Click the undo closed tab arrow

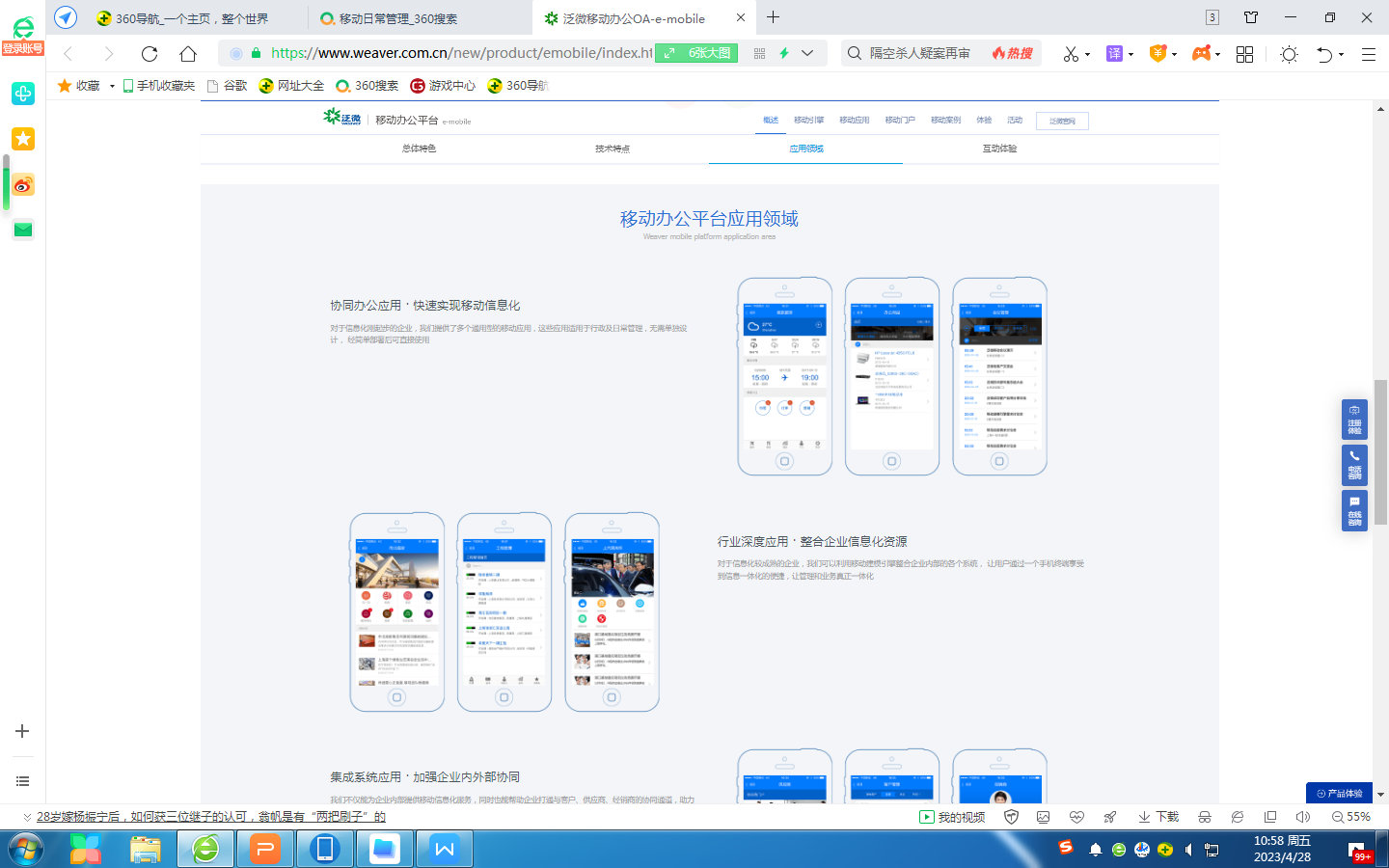pos(1325,54)
